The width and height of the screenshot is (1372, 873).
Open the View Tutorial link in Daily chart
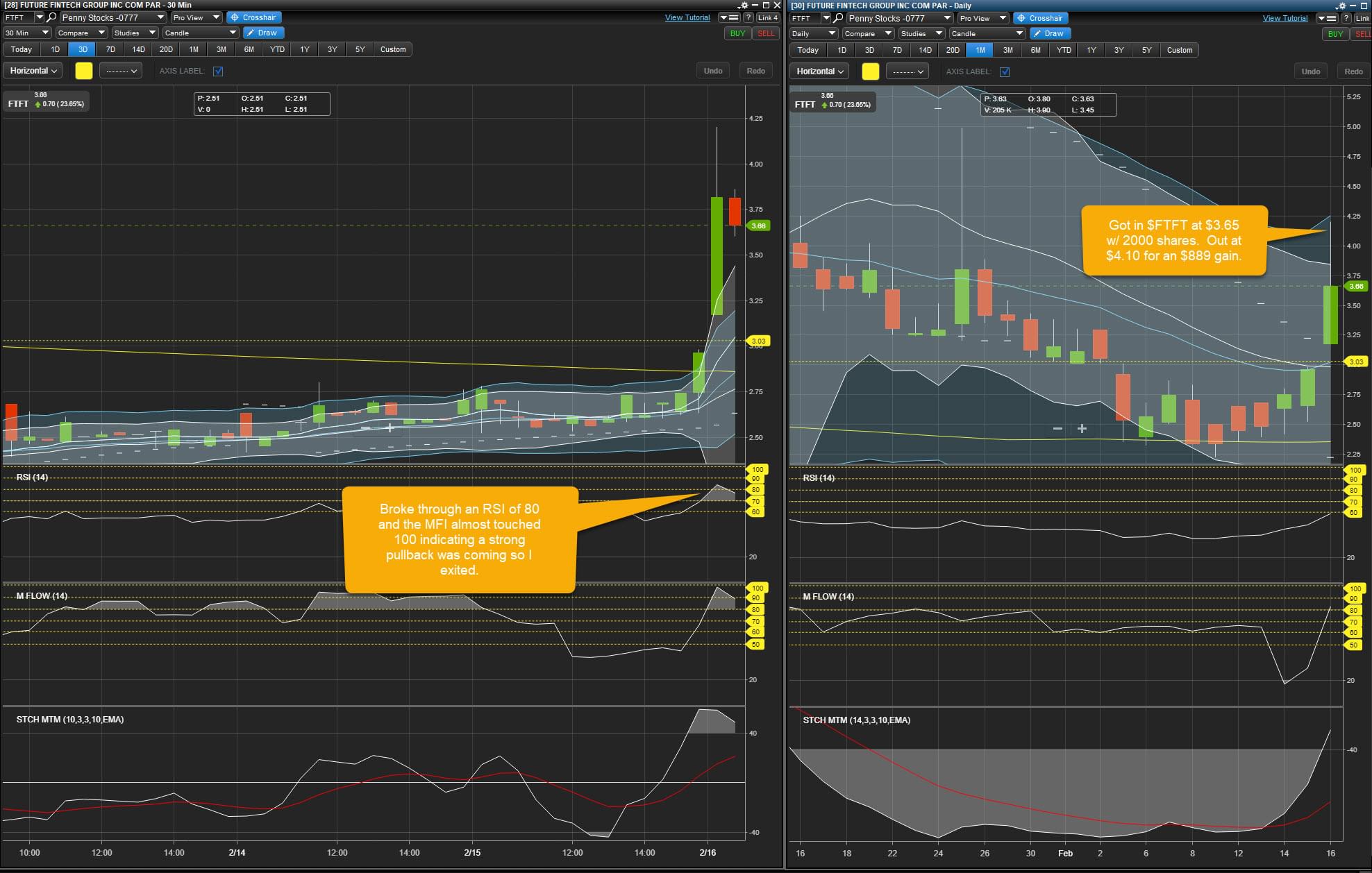tap(1285, 18)
